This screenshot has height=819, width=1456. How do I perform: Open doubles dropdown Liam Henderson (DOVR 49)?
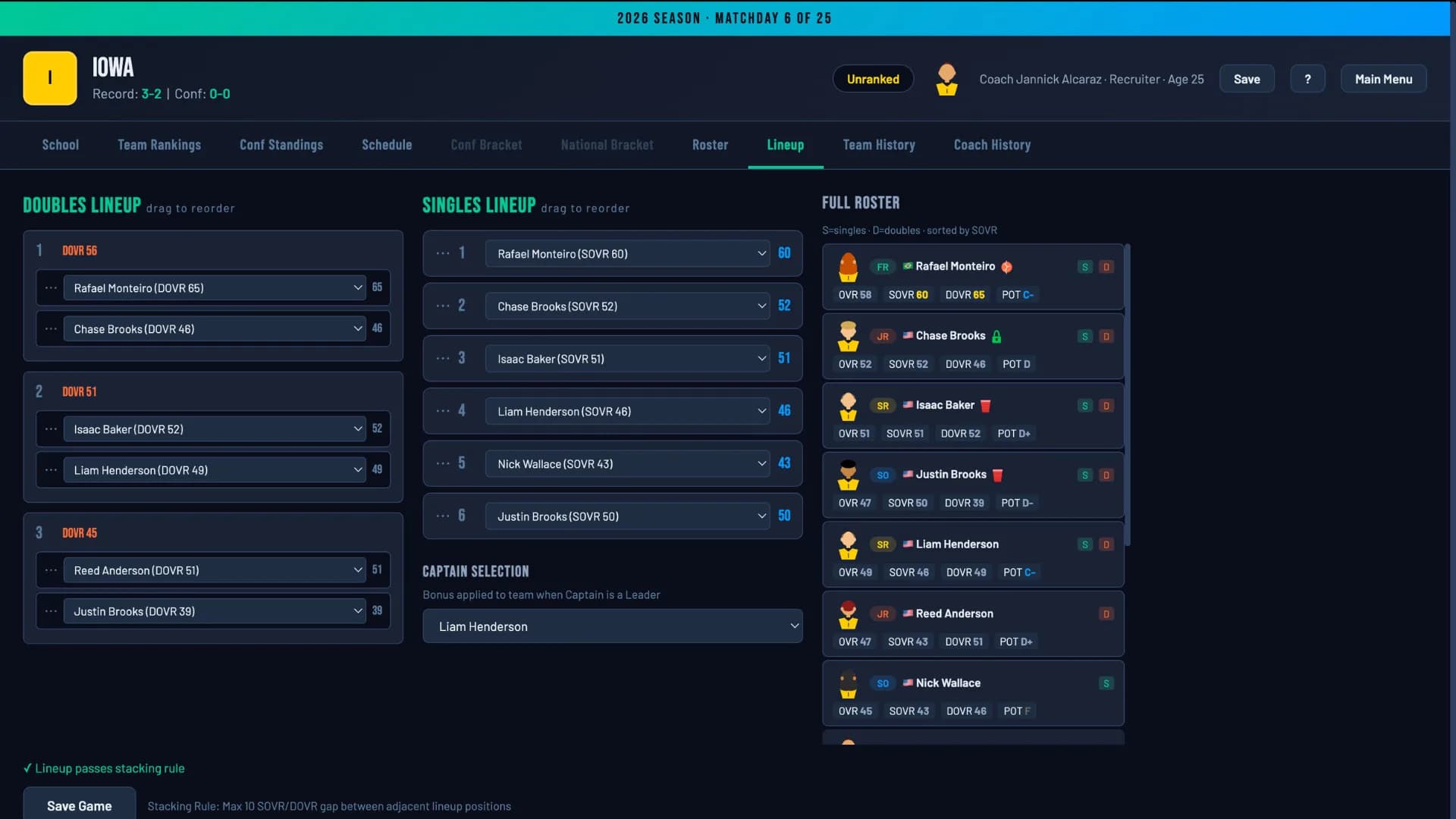click(215, 470)
